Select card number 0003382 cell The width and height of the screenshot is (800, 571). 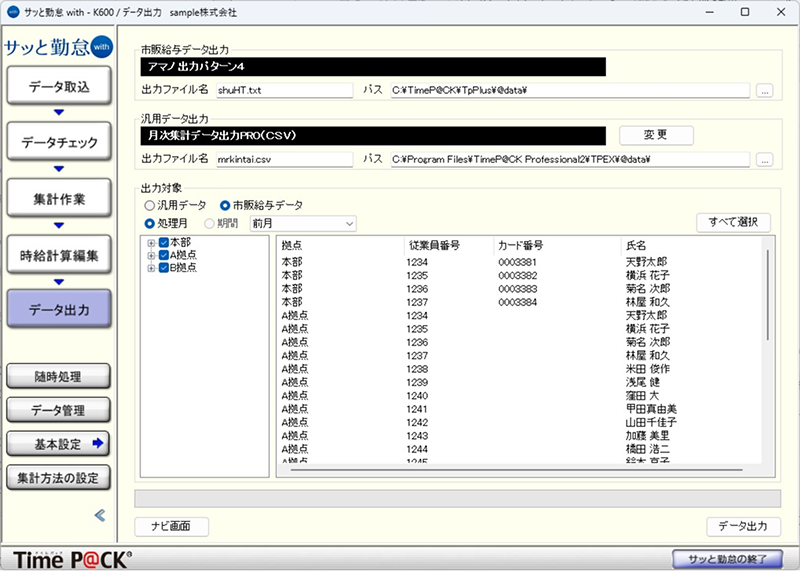pos(517,276)
